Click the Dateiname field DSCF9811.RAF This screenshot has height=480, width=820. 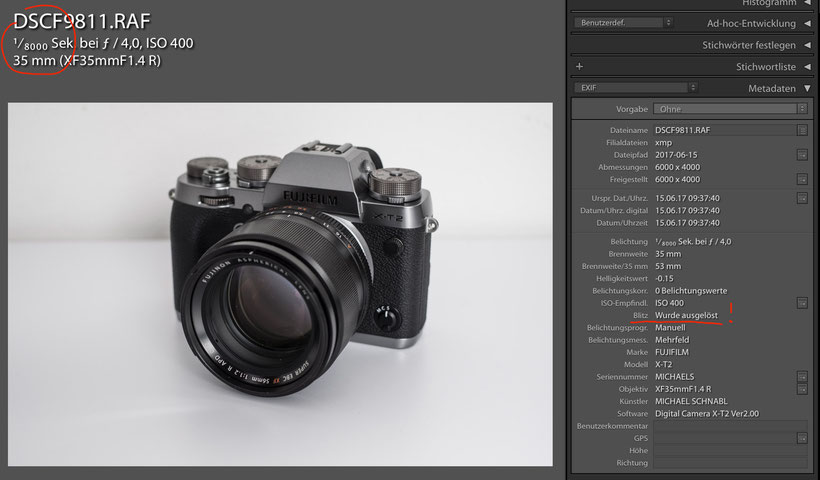tap(724, 130)
